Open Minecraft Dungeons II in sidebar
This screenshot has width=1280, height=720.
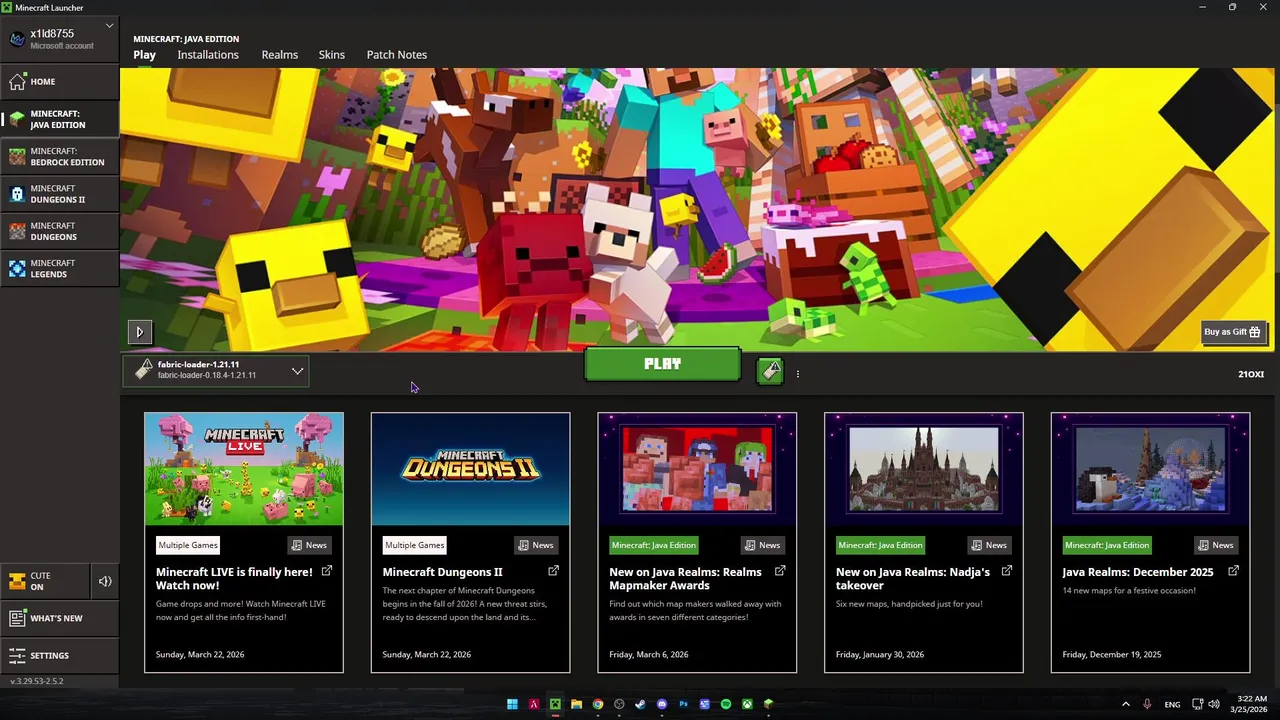[x=60, y=194]
